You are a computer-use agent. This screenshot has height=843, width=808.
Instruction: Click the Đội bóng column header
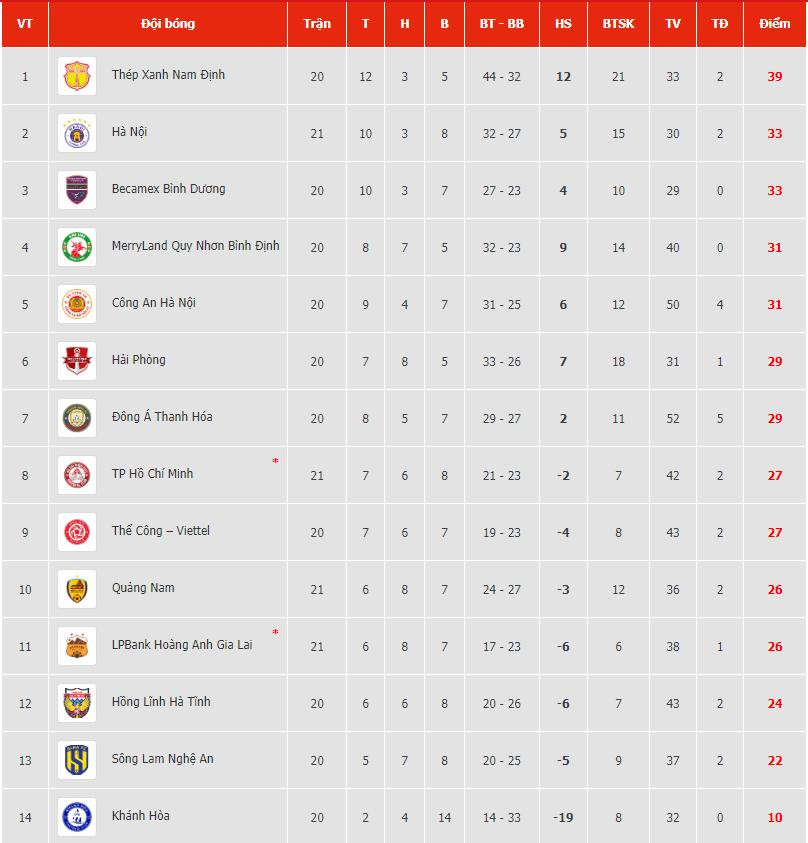[168, 24]
